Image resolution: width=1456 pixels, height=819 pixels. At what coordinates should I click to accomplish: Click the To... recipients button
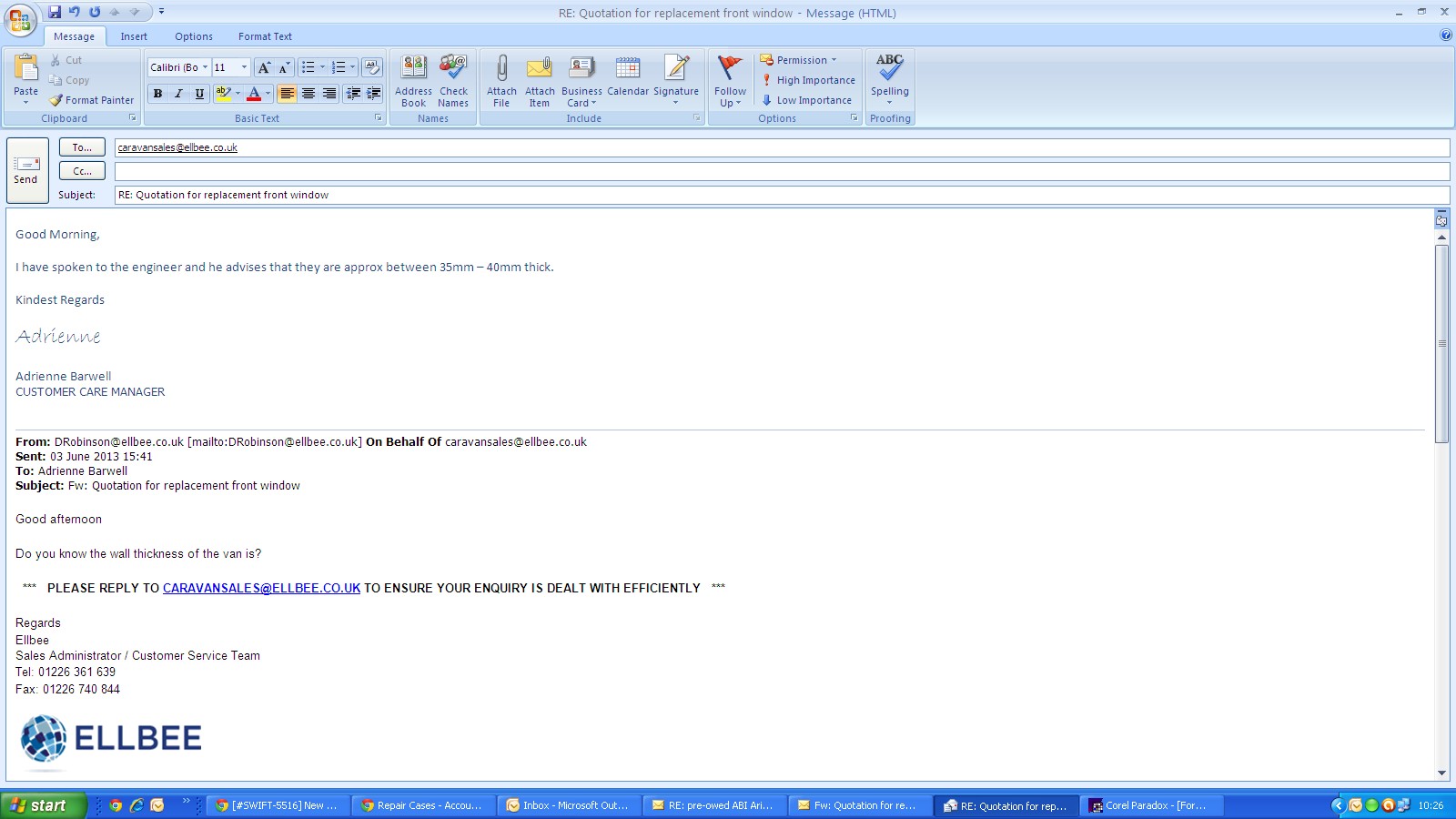click(82, 147)
